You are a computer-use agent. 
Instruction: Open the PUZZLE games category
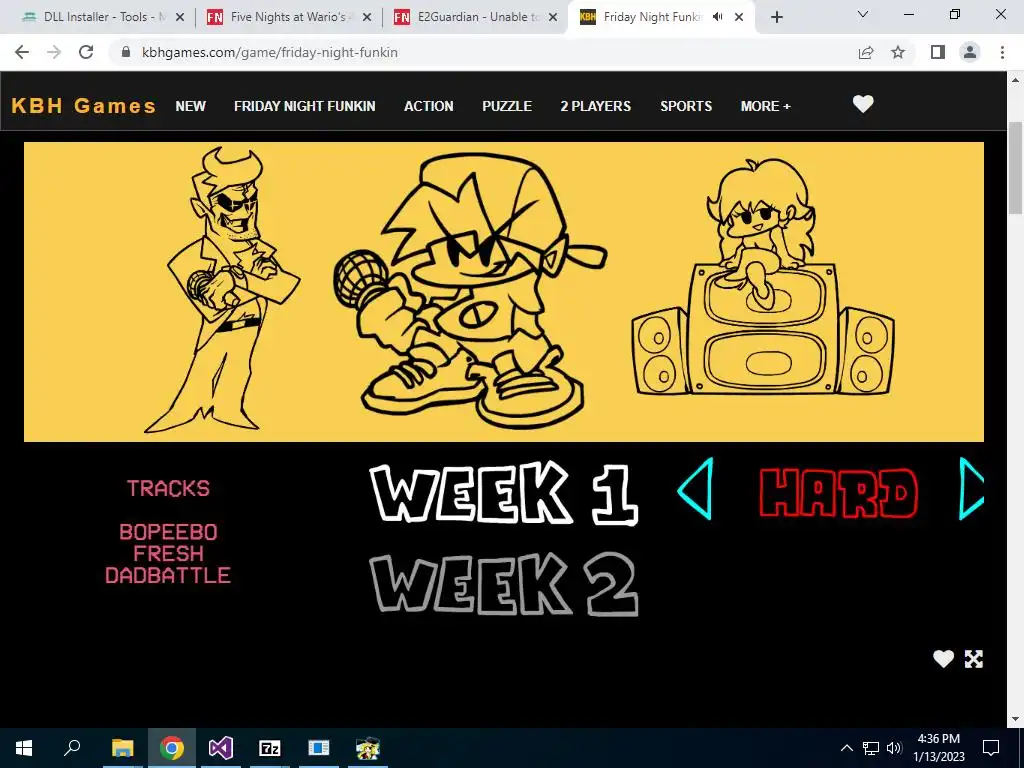coord(507,106)
